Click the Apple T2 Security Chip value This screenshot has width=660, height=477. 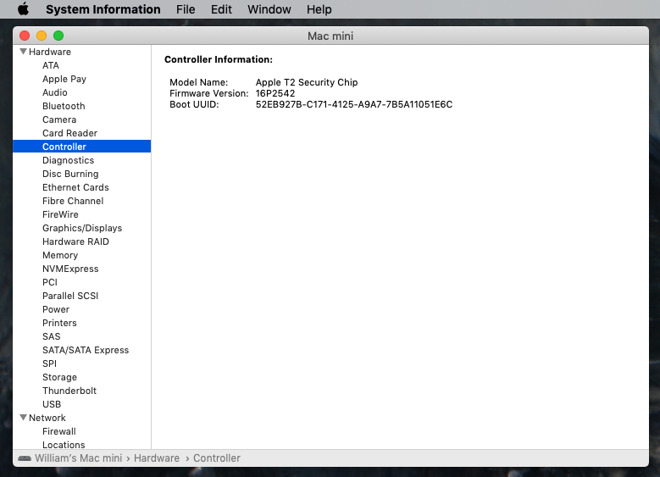(307, 82)
